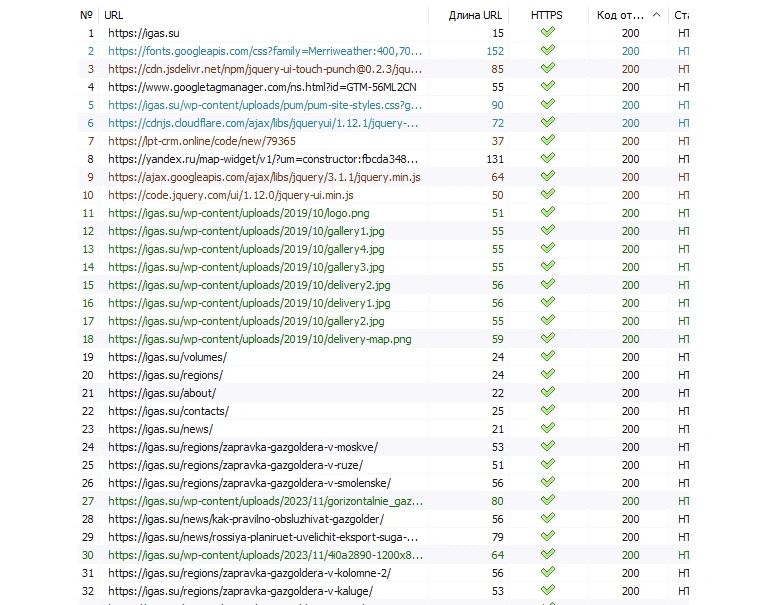Select the HTTPS checkmark for the zapravka-gazgoldera-v-smolenske row
Image resolution: width=780 pixels, height=605 pixels.
pos(548,482)
